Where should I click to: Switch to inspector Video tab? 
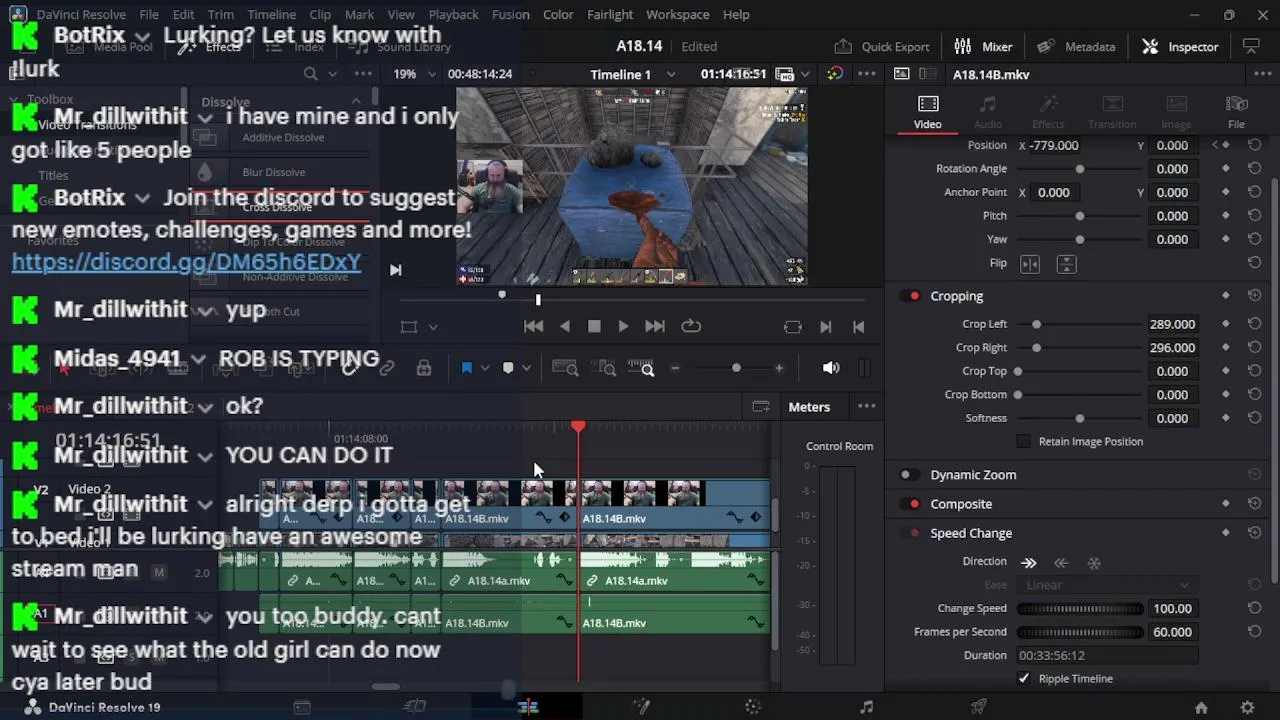927,112
